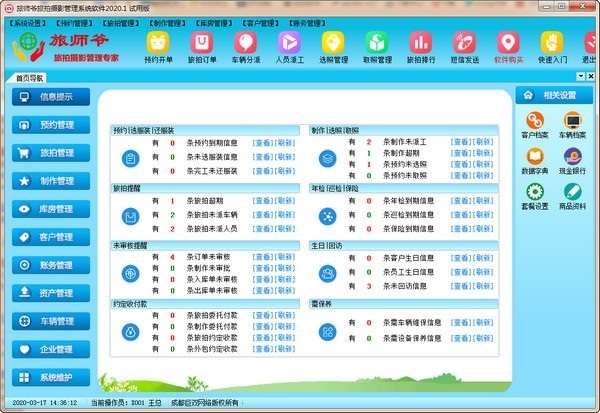
Task: Select the 首页导航 tab
Action: pyautogui.click(x=29, y=78)
